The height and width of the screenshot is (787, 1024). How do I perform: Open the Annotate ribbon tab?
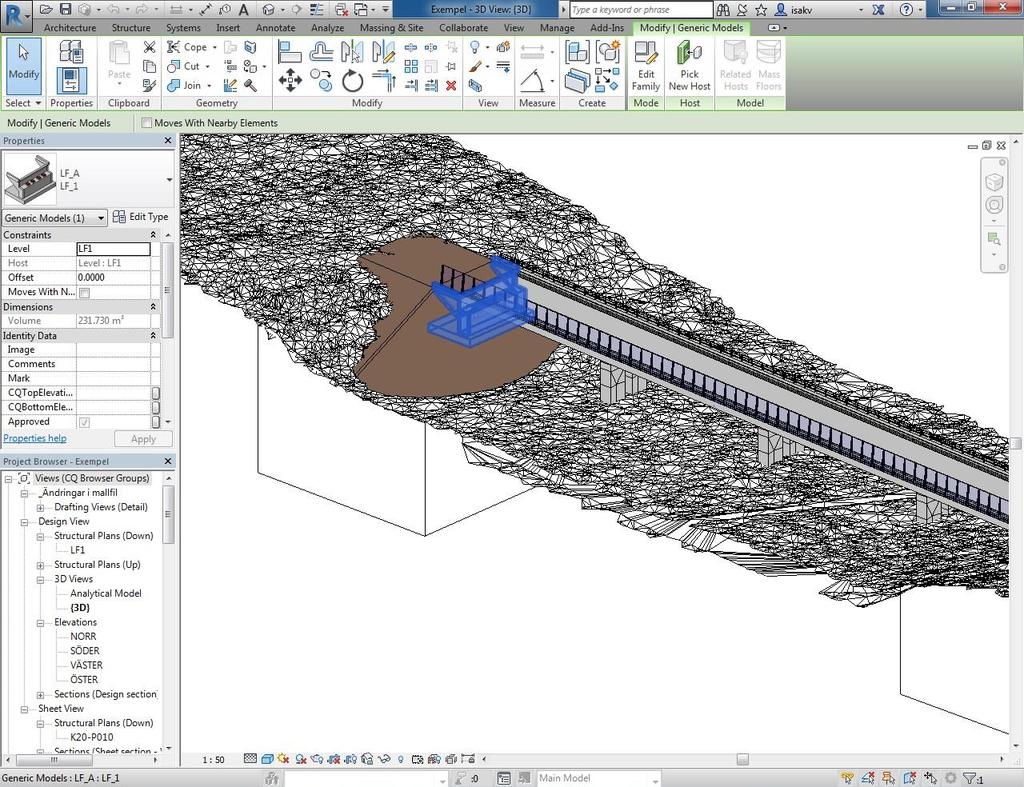[275, 27]
